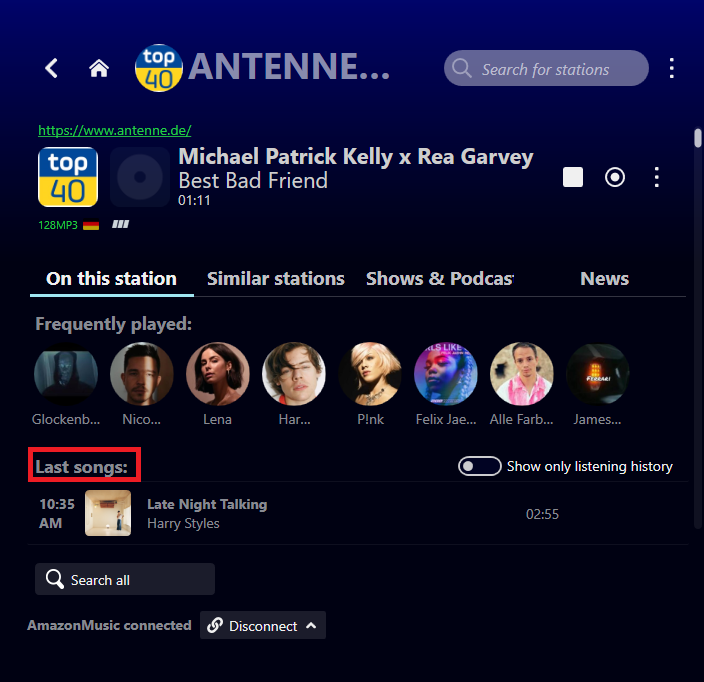Screen dimensions: 704x682
Task: Click the Frequently played heading
Action: tap(114, 324)
